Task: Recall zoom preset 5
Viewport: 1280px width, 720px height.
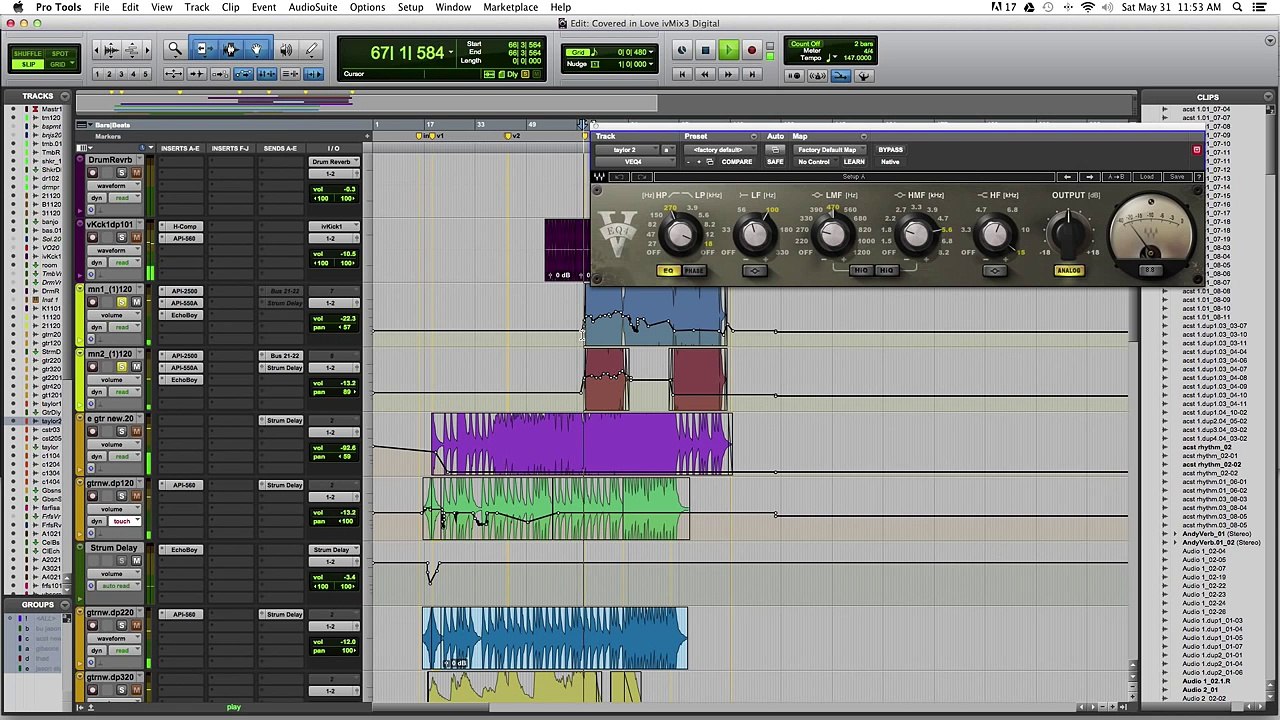Action: (146, 75)
